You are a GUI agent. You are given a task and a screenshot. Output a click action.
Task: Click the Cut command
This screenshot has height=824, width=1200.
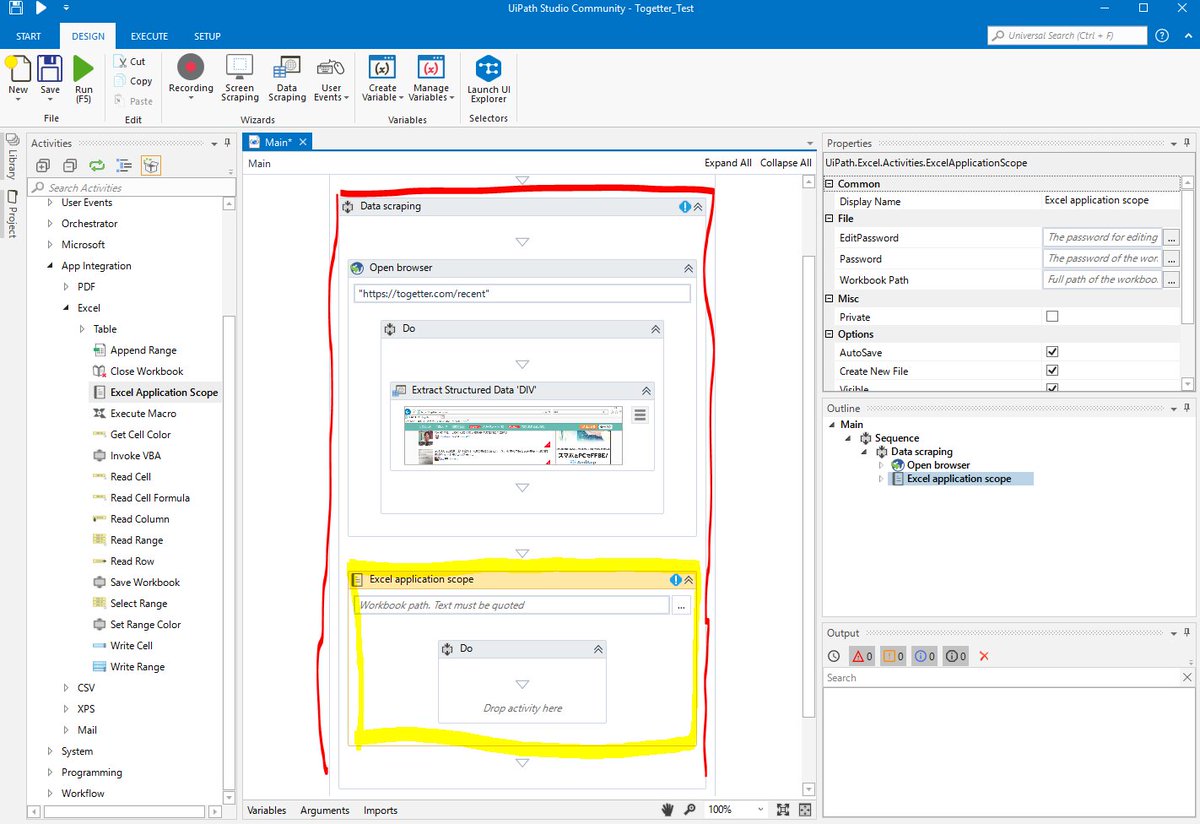pos(131,61)
